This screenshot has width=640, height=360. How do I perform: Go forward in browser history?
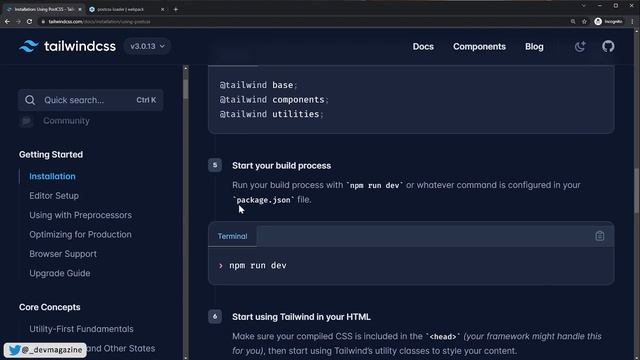click(x=18, y=21)
